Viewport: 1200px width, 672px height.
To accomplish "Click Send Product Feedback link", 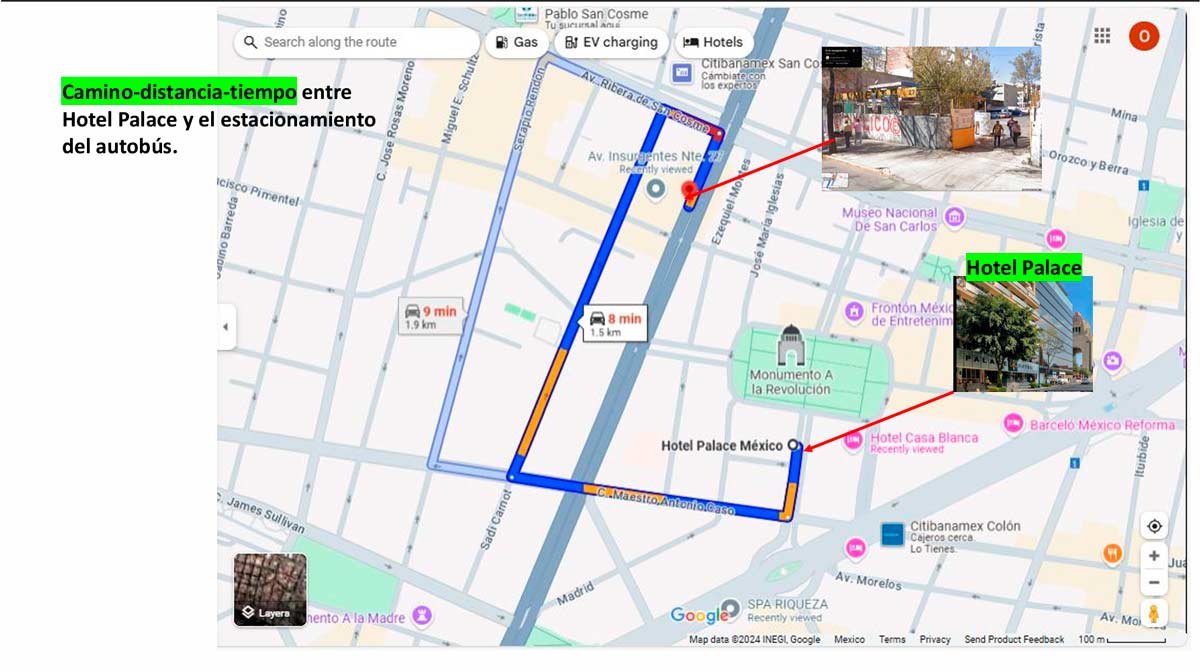I will coord(1014,640).
